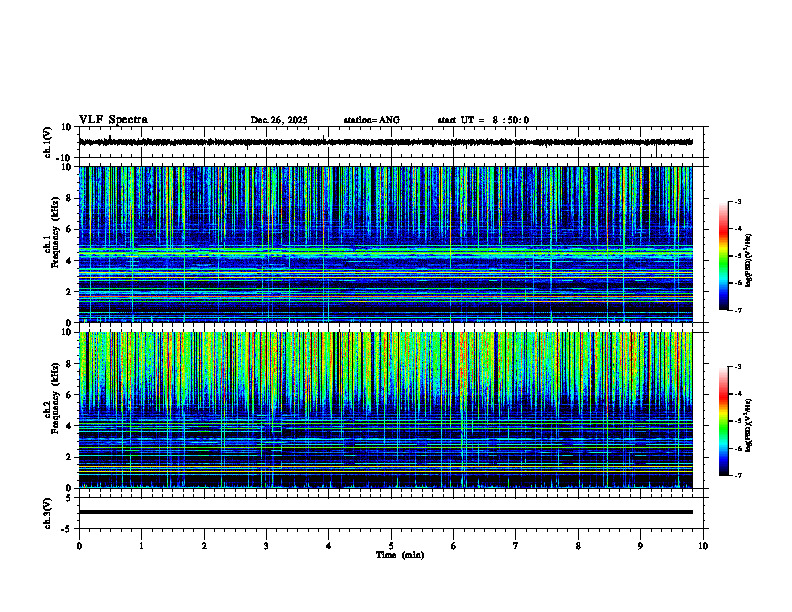Click time axis tick label "4"
This screenshot has width=792, height=612.
click(x=329, y=546)
